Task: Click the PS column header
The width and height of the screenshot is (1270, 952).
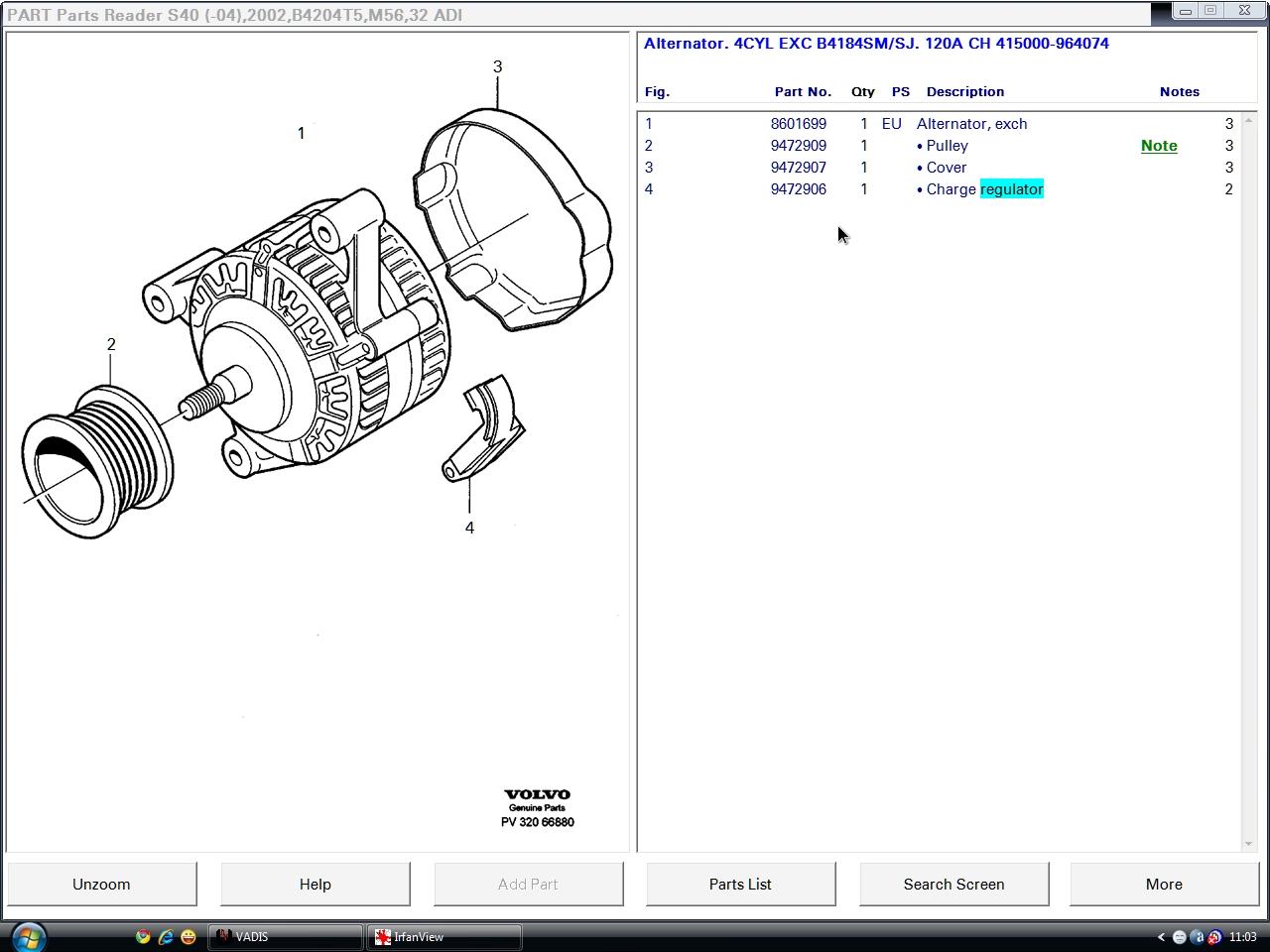Action: point(900,91)
